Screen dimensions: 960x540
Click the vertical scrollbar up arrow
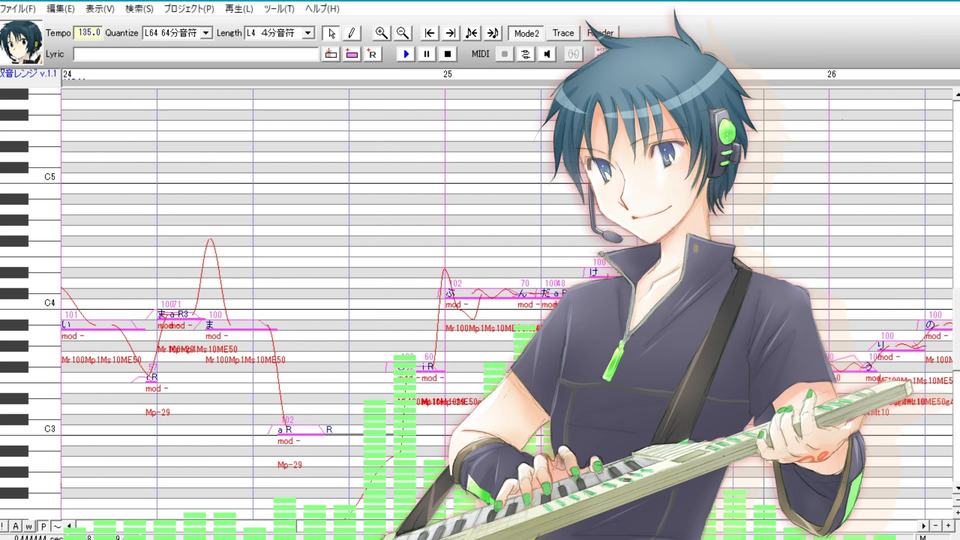pyautogui.click(x=956, y=95)
